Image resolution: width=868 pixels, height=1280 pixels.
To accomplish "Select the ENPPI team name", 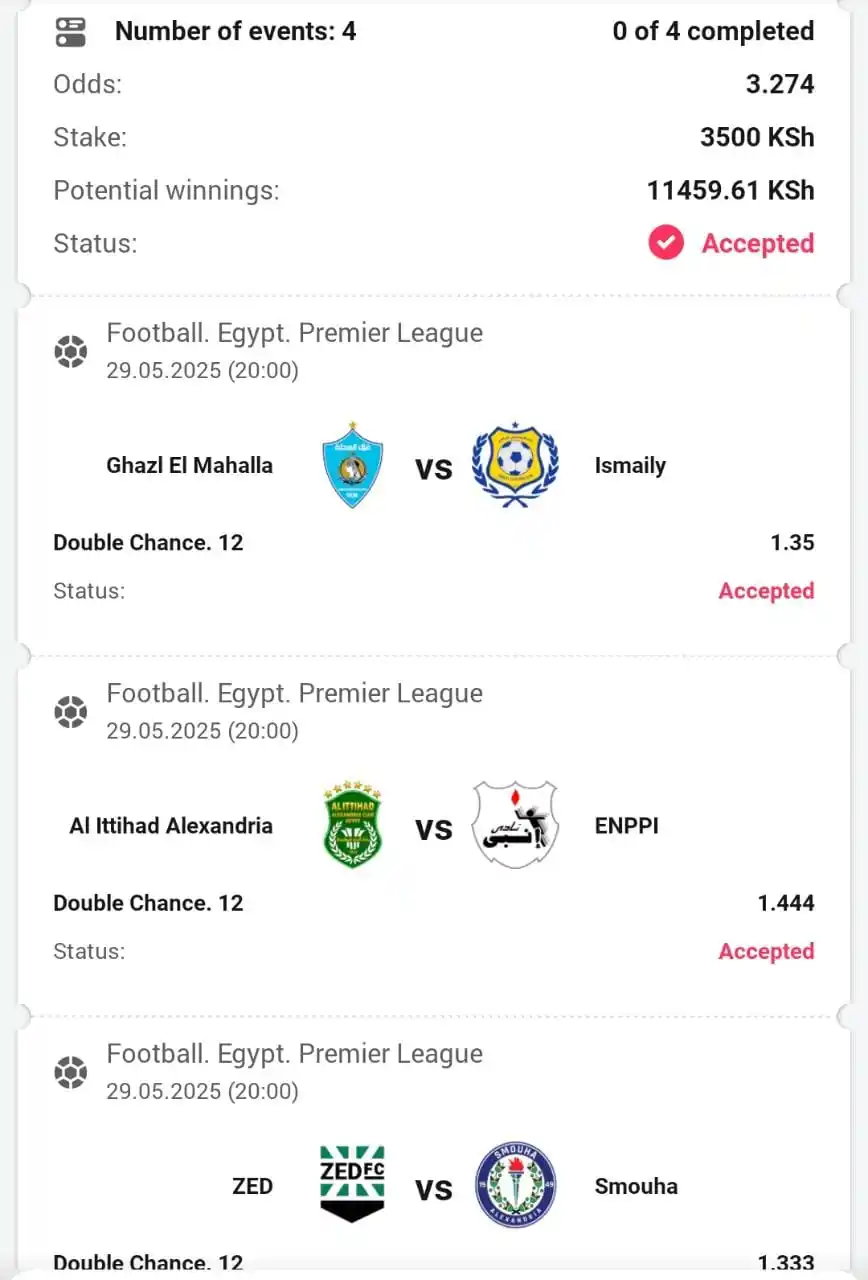I will pyautogui.click(x=627, y=826).
